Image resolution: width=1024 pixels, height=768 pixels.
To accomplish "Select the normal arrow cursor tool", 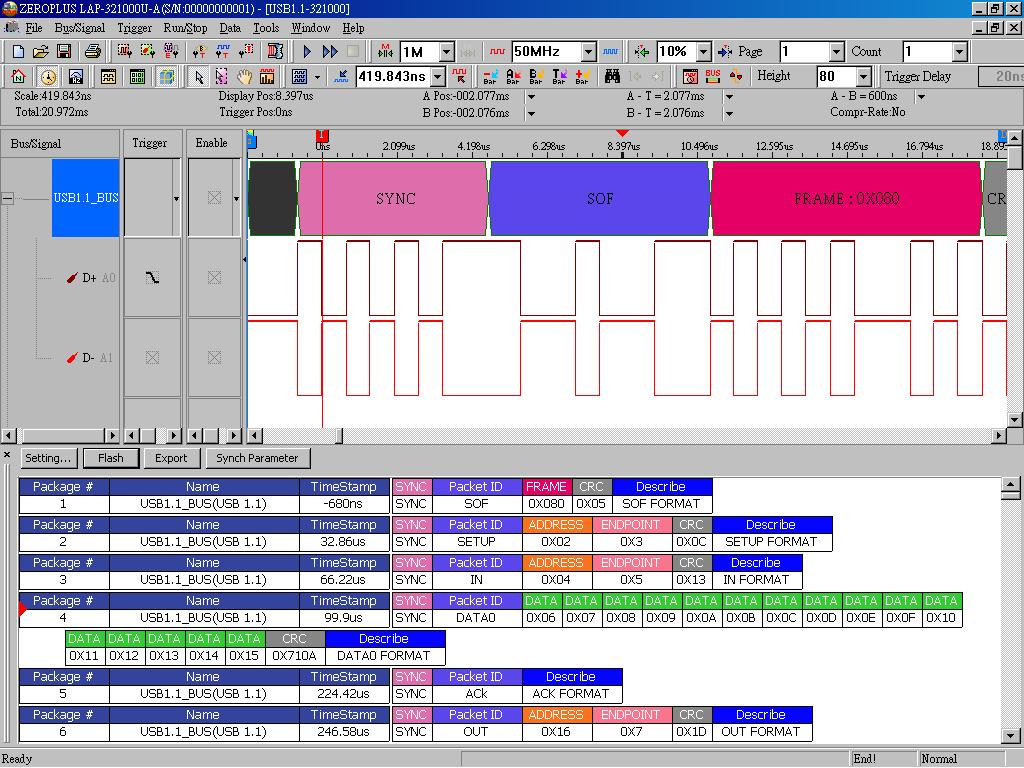I will coord(198,76).
